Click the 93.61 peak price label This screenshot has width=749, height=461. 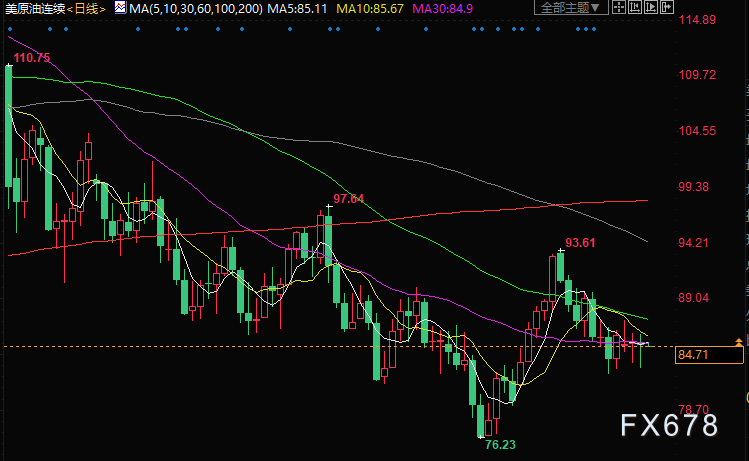click(x=581, y=242)
